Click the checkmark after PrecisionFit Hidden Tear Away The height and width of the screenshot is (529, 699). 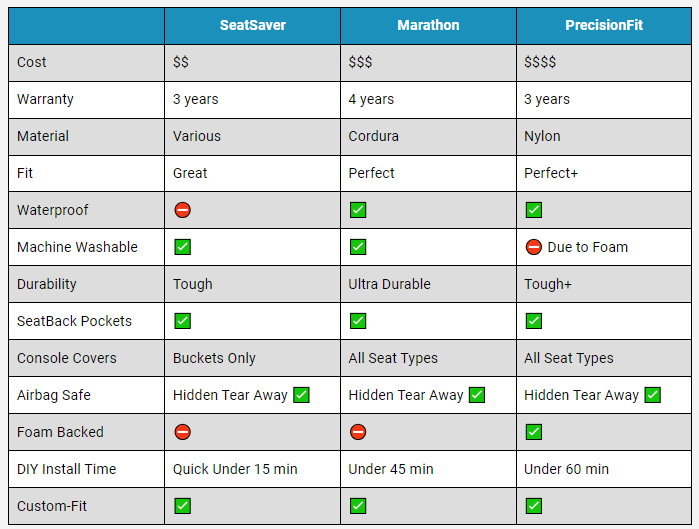tap(653, 395)
